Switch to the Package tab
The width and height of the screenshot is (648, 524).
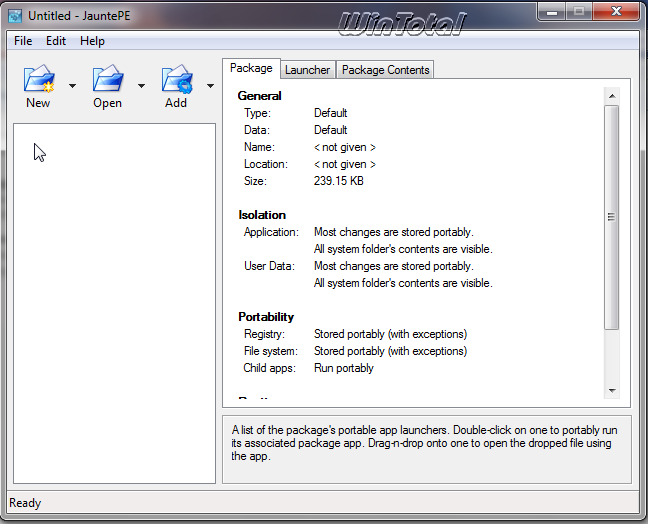tap(251, 68)
